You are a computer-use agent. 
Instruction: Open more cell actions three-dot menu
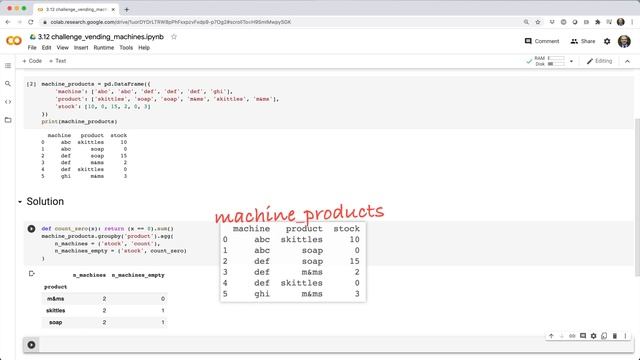click(625, 336)
